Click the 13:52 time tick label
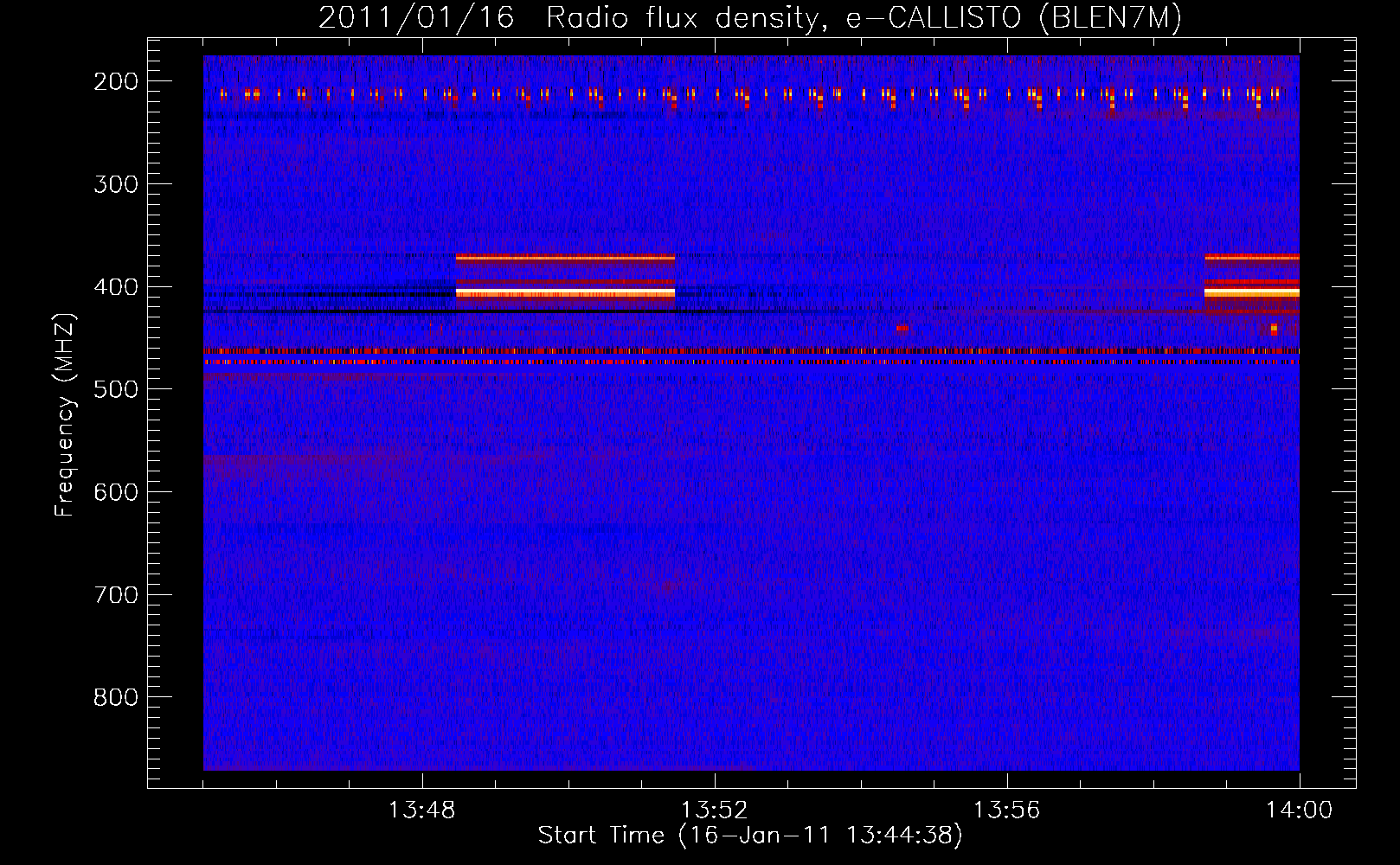The height and width of the screenshot is (865, 1400). coord(714,811)
